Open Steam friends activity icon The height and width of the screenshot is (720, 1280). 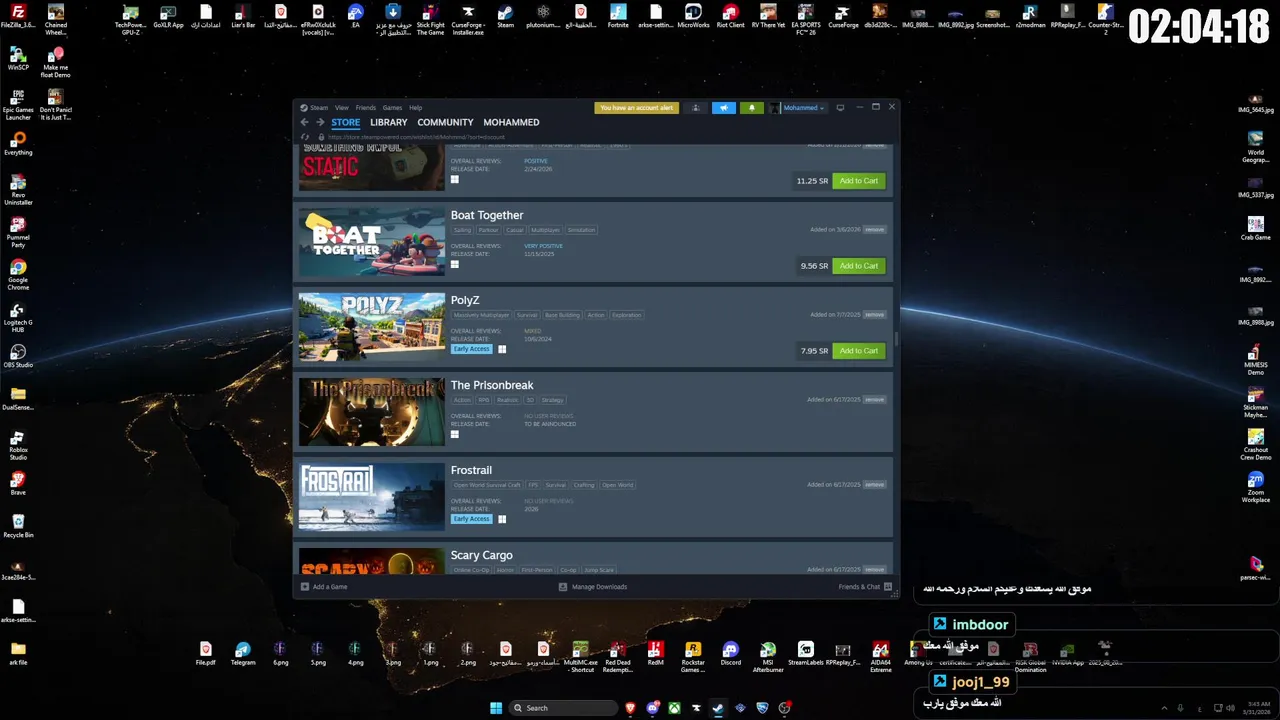click(696, 108)
